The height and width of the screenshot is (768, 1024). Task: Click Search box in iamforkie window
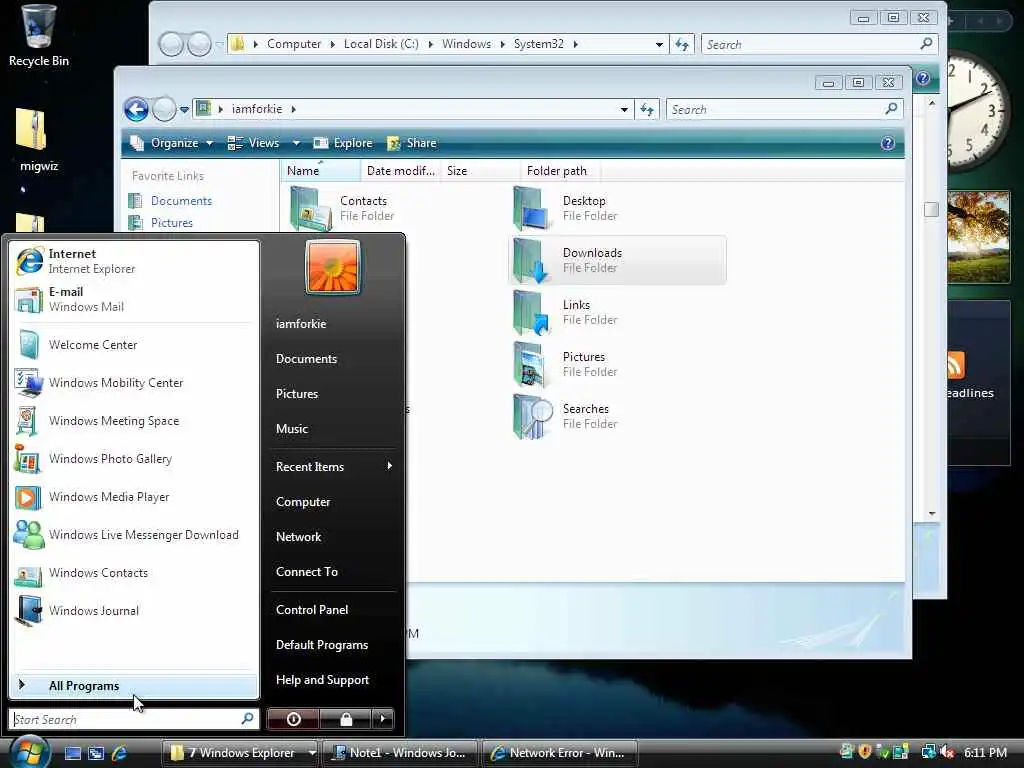784,109
